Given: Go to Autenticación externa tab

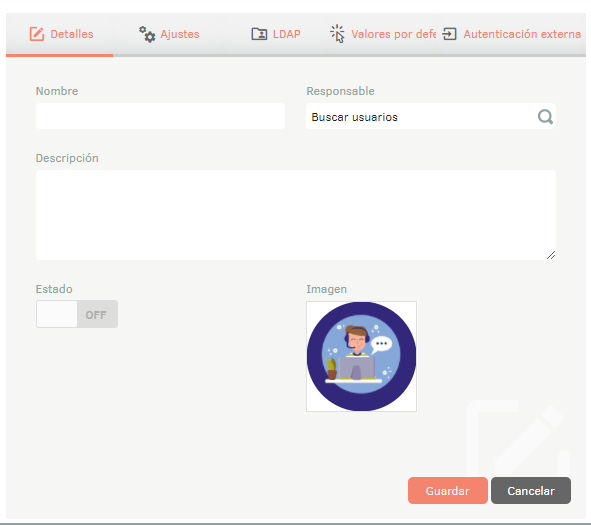Looking at the screenshot, I should [511, 34].
